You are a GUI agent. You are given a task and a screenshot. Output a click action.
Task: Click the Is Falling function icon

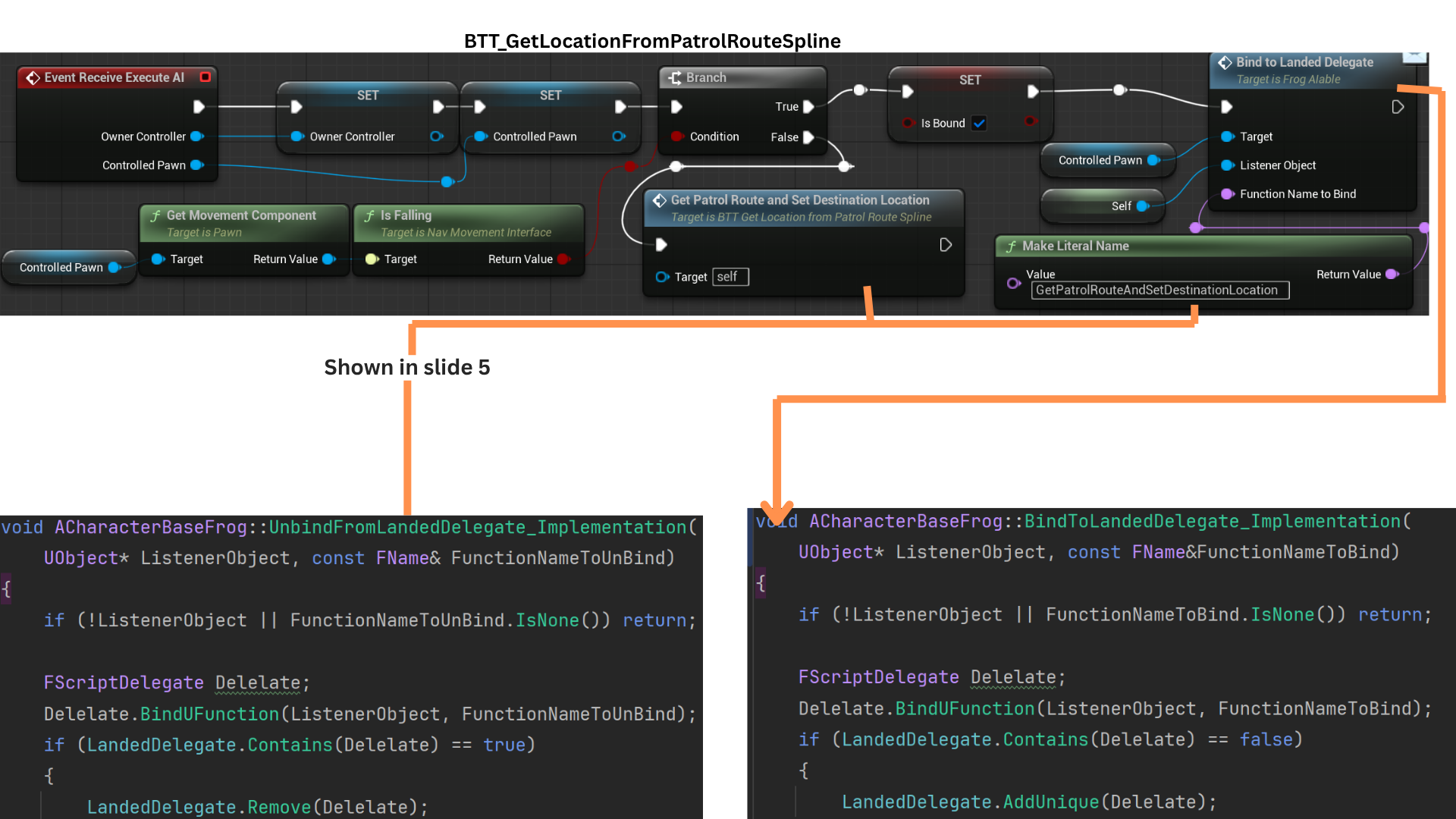[x=369, y=216]
